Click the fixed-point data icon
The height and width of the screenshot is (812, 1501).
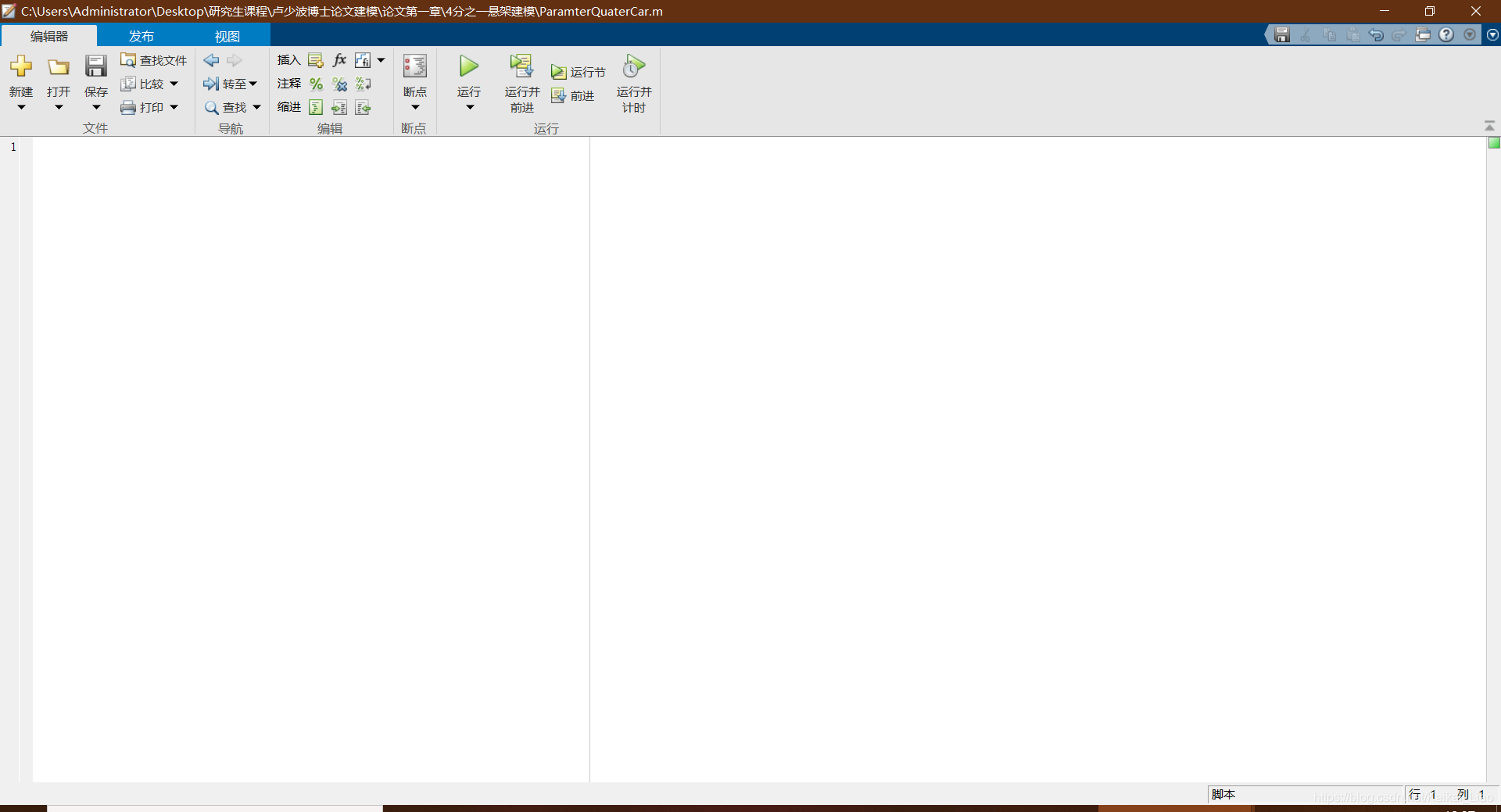pos(363,60)
